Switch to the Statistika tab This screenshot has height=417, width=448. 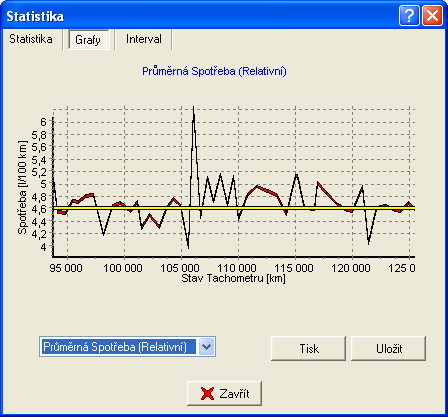(31, 39)
